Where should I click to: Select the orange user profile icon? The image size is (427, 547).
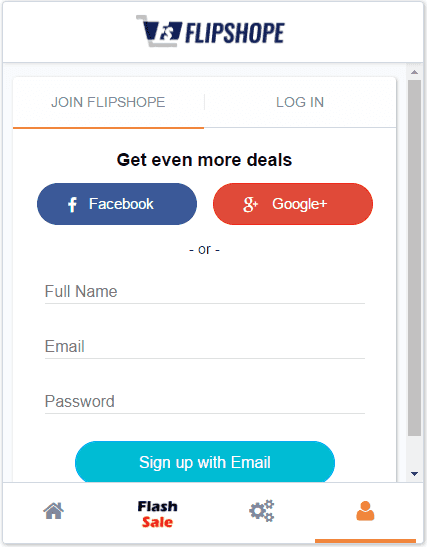365,511
